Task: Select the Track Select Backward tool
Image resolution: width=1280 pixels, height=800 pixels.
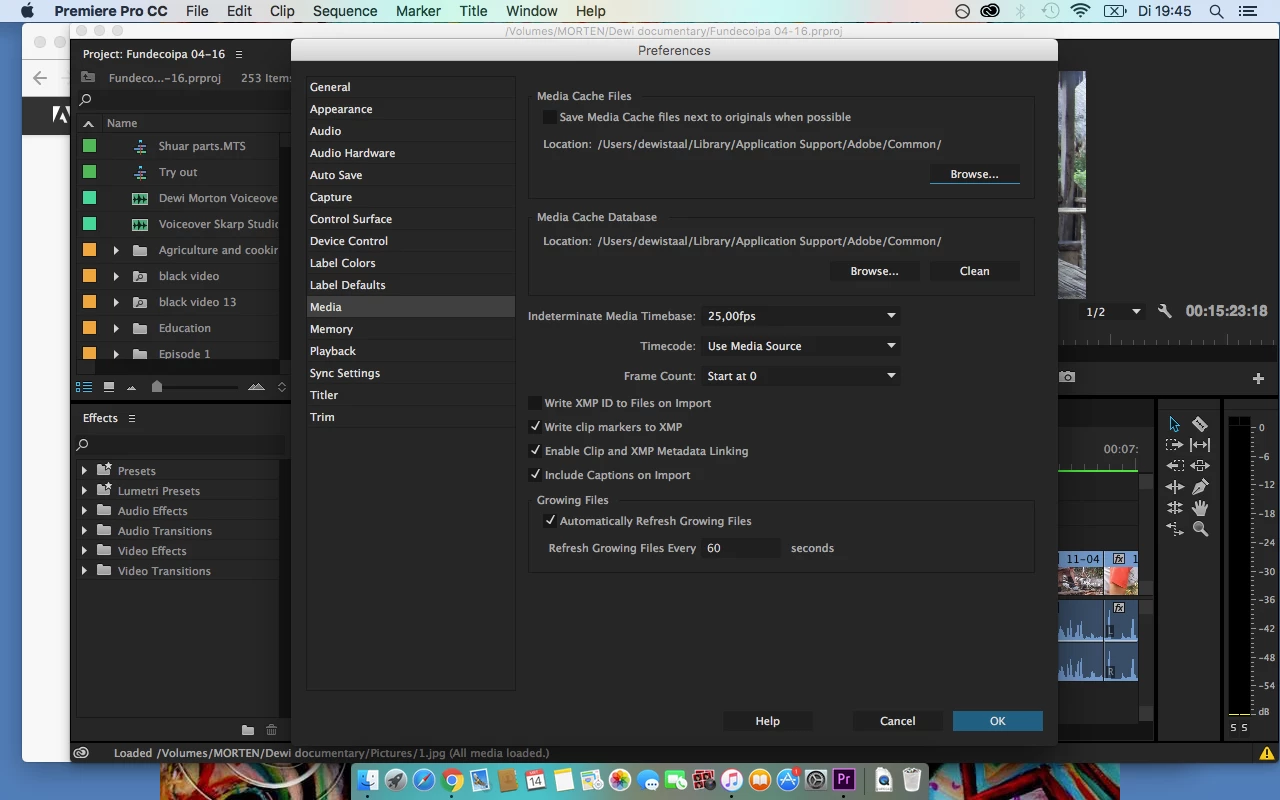Action: (x=1174, y=466)
